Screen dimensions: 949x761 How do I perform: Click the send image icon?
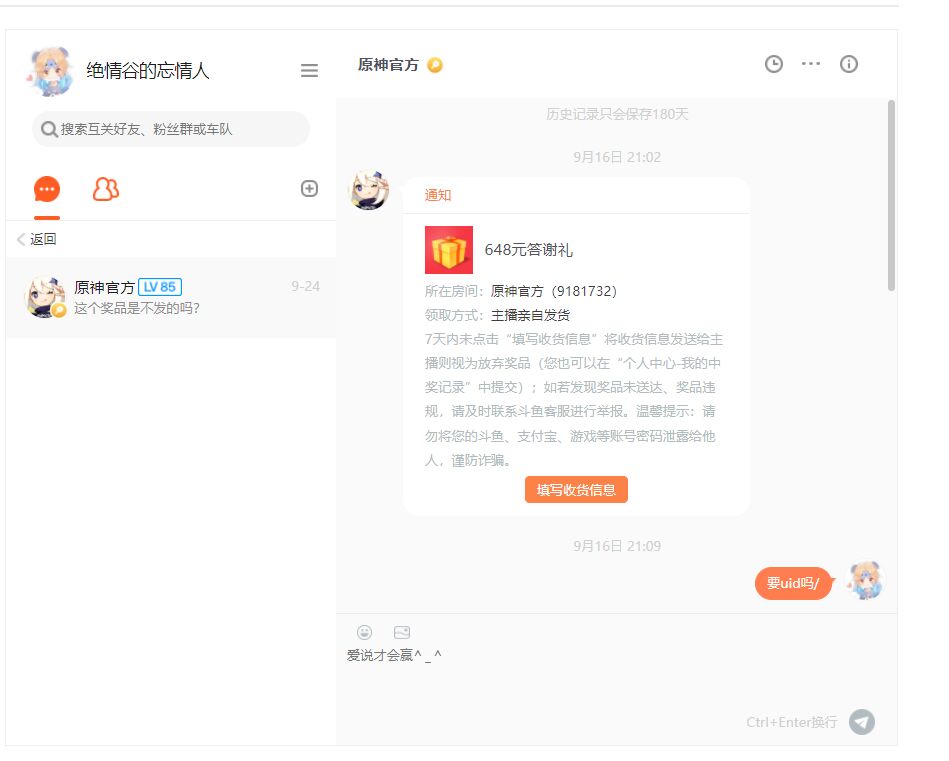(402, 633)
